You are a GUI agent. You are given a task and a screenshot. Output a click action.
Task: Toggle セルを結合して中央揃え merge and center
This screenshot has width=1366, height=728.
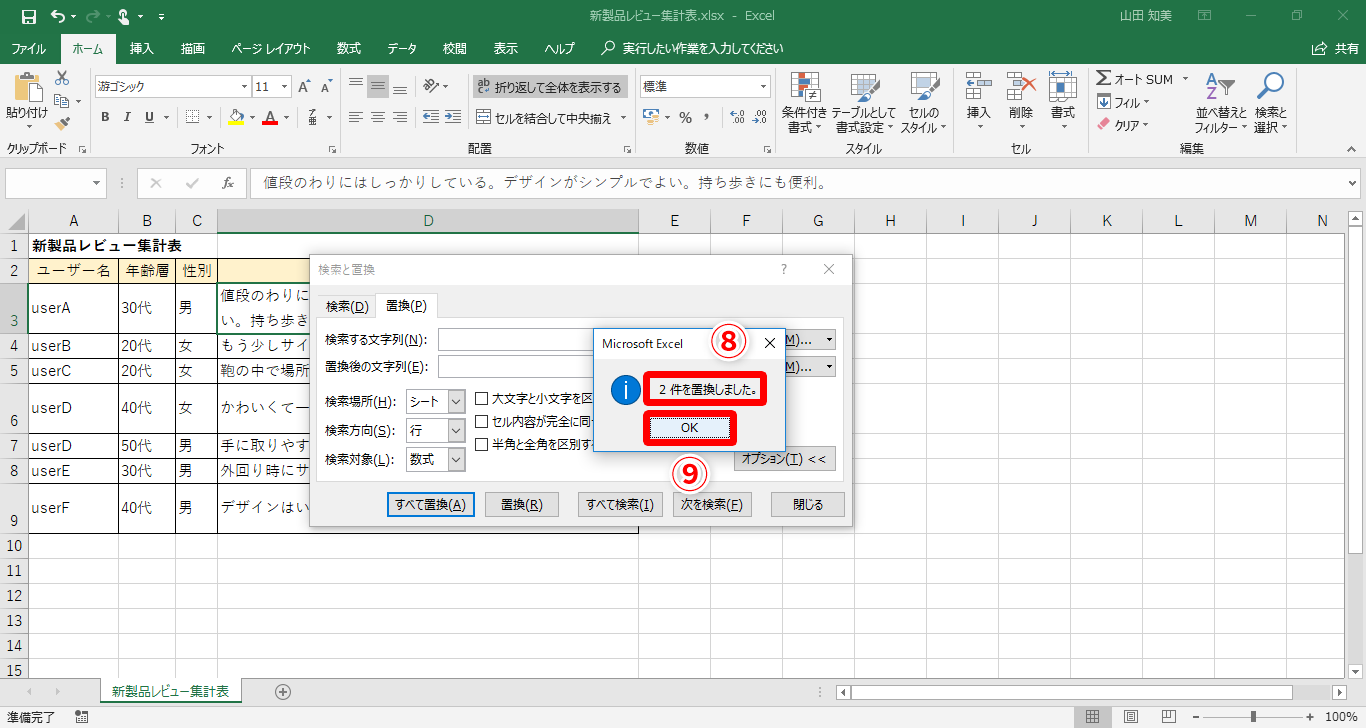(x=547, y=118)
